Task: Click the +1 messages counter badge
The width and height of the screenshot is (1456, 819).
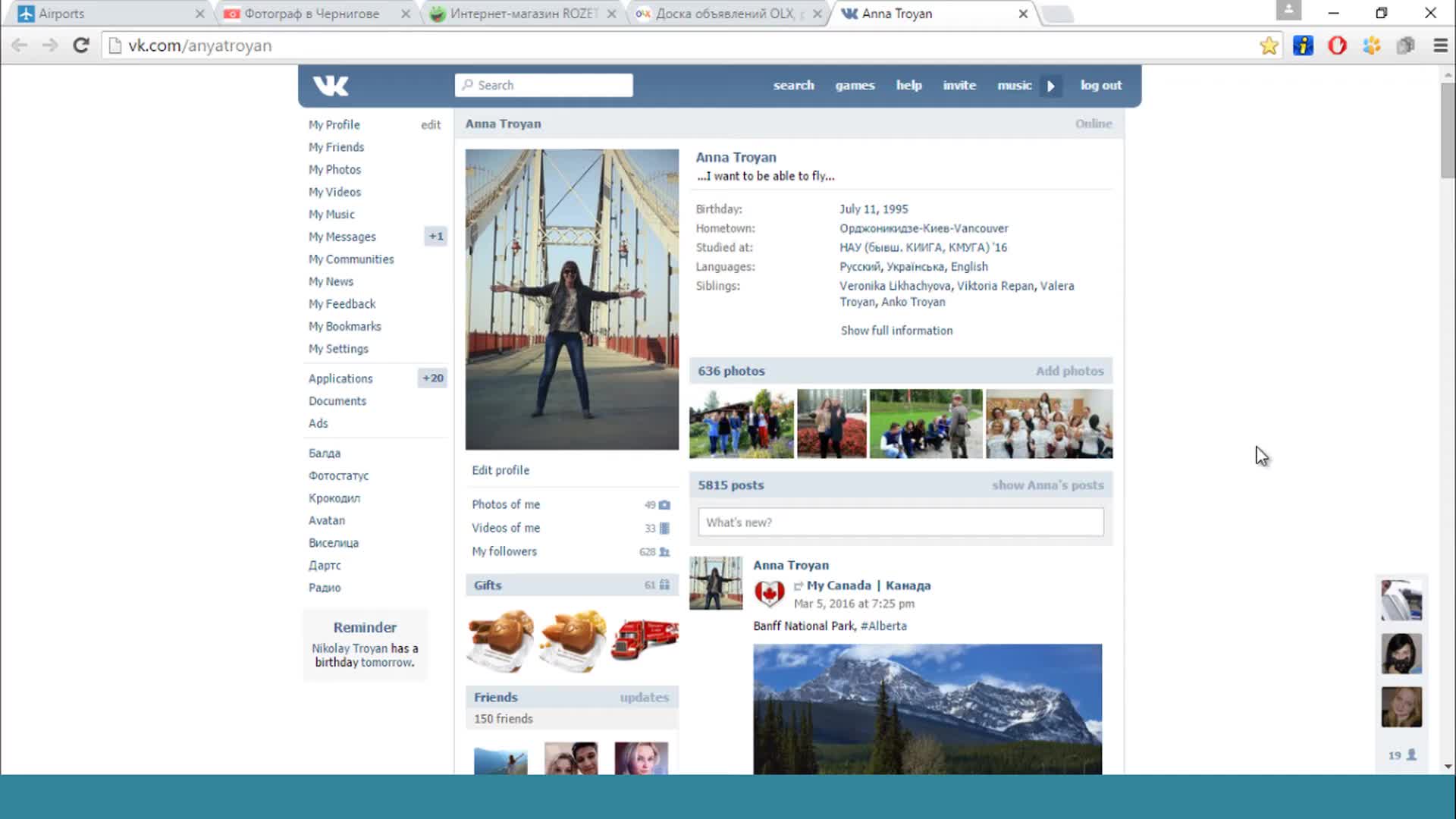Action: click(435, 237)
